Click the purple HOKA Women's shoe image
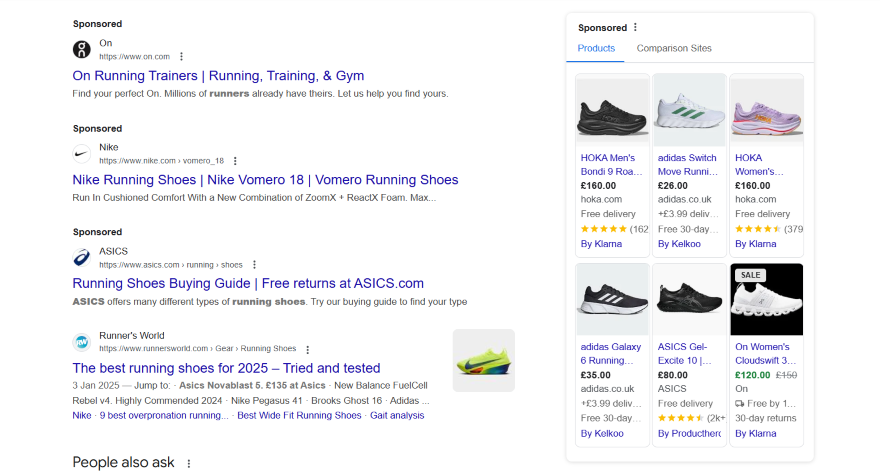Viewport: 880px width, 474px height. click(x=767, y=111)
